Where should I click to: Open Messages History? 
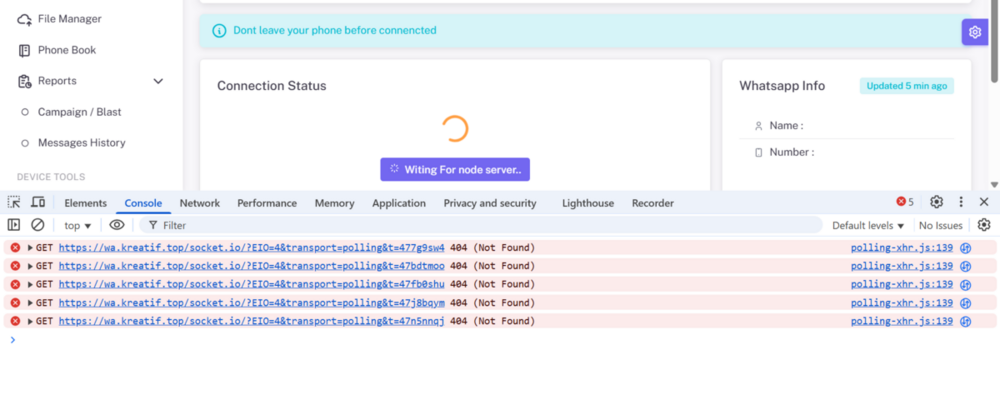pos(82,143)
